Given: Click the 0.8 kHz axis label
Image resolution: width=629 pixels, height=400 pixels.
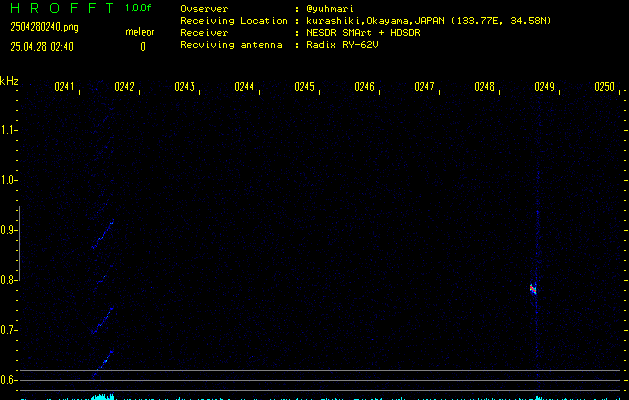Looking at the screenshot, I should [7, 280].
